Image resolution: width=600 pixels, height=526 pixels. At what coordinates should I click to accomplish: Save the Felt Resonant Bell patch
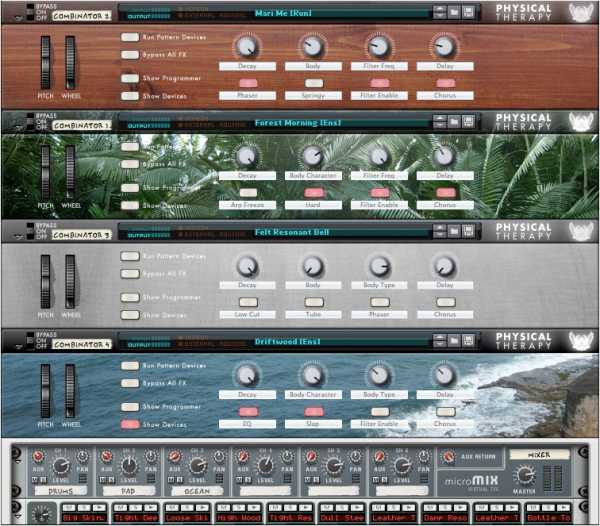pyautogui.click(x=468, y=231)
